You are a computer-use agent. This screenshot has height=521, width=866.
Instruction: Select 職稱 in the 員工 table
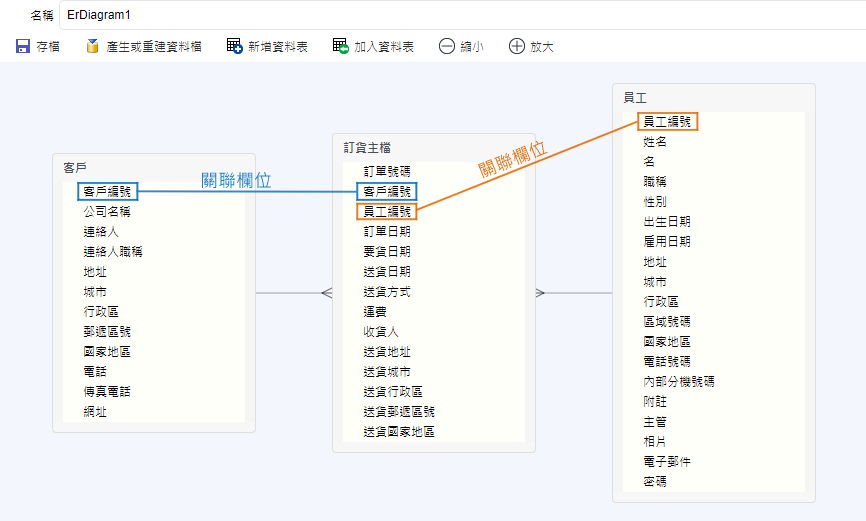click(x=655, y=181)
